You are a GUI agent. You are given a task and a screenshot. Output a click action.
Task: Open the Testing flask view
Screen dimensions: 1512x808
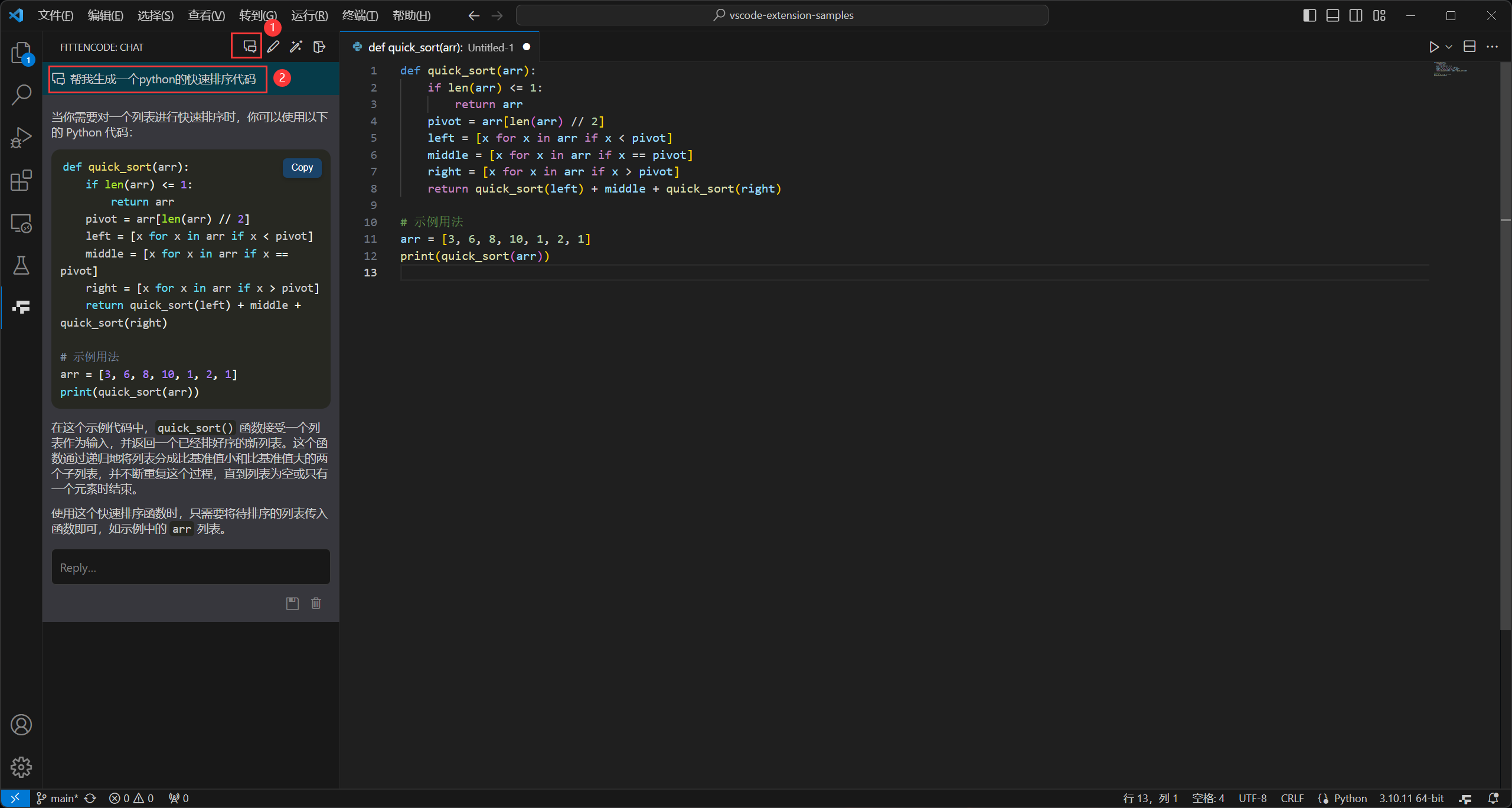21,266
